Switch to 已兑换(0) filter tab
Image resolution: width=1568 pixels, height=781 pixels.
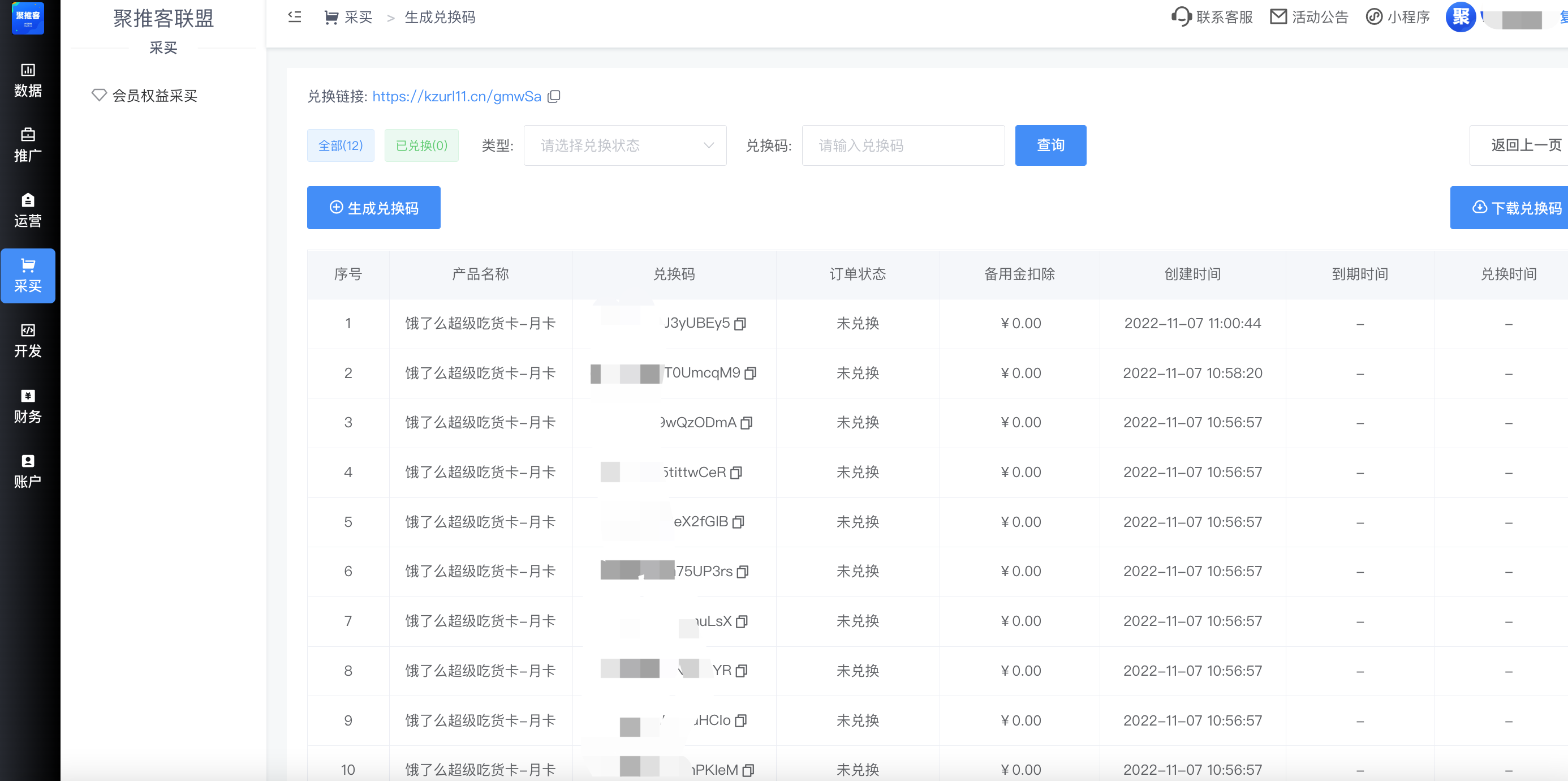(421, 145)
